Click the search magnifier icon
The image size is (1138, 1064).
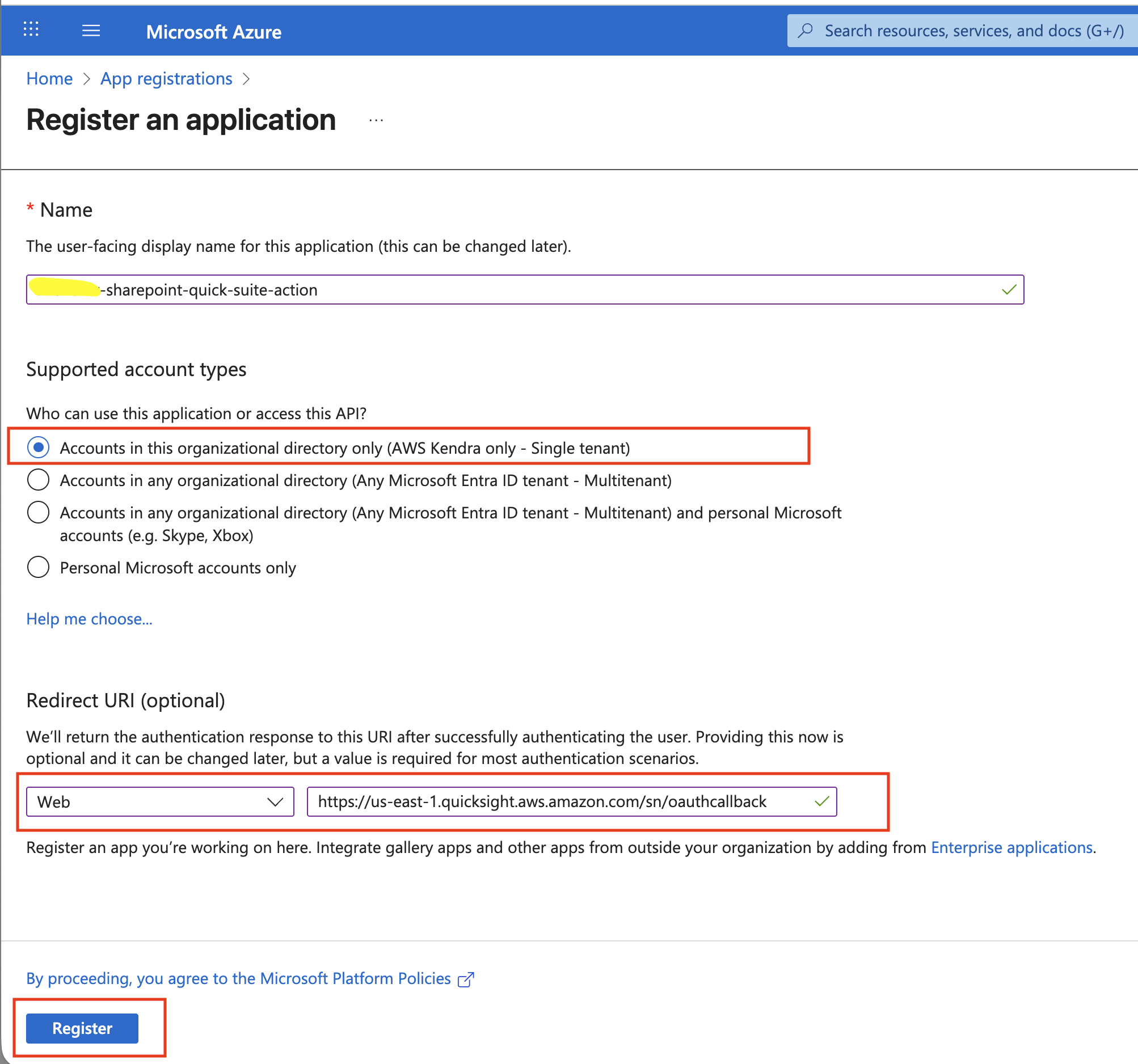(x=806, y=29)
